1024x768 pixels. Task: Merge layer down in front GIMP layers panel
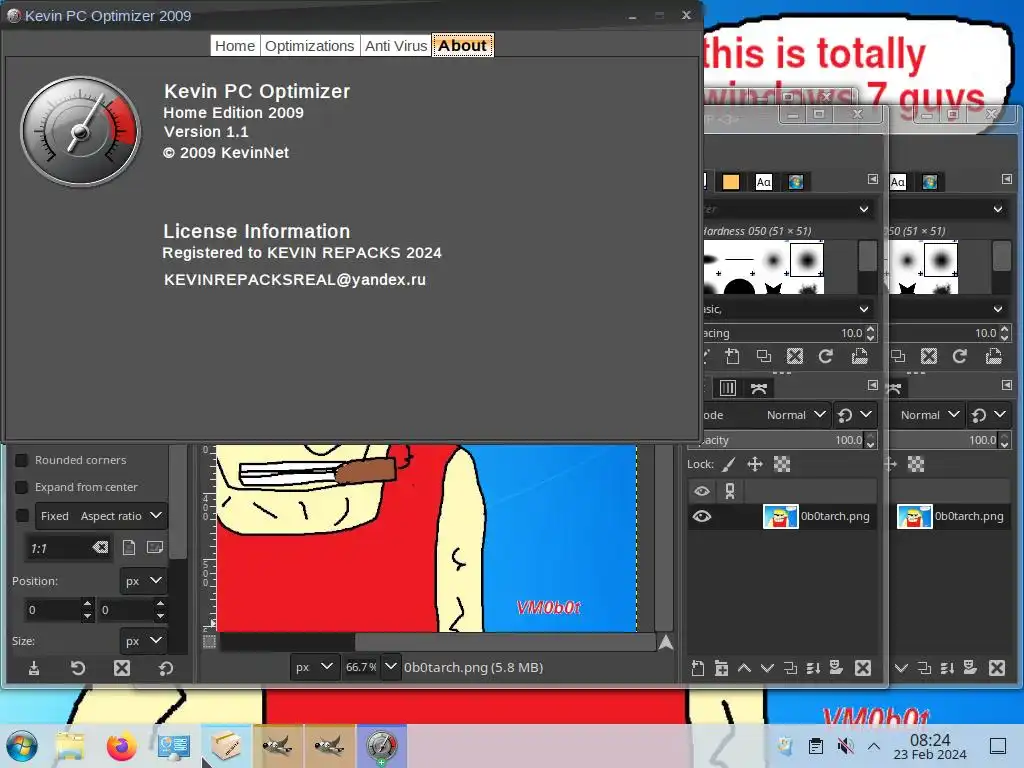click(813, 668)
